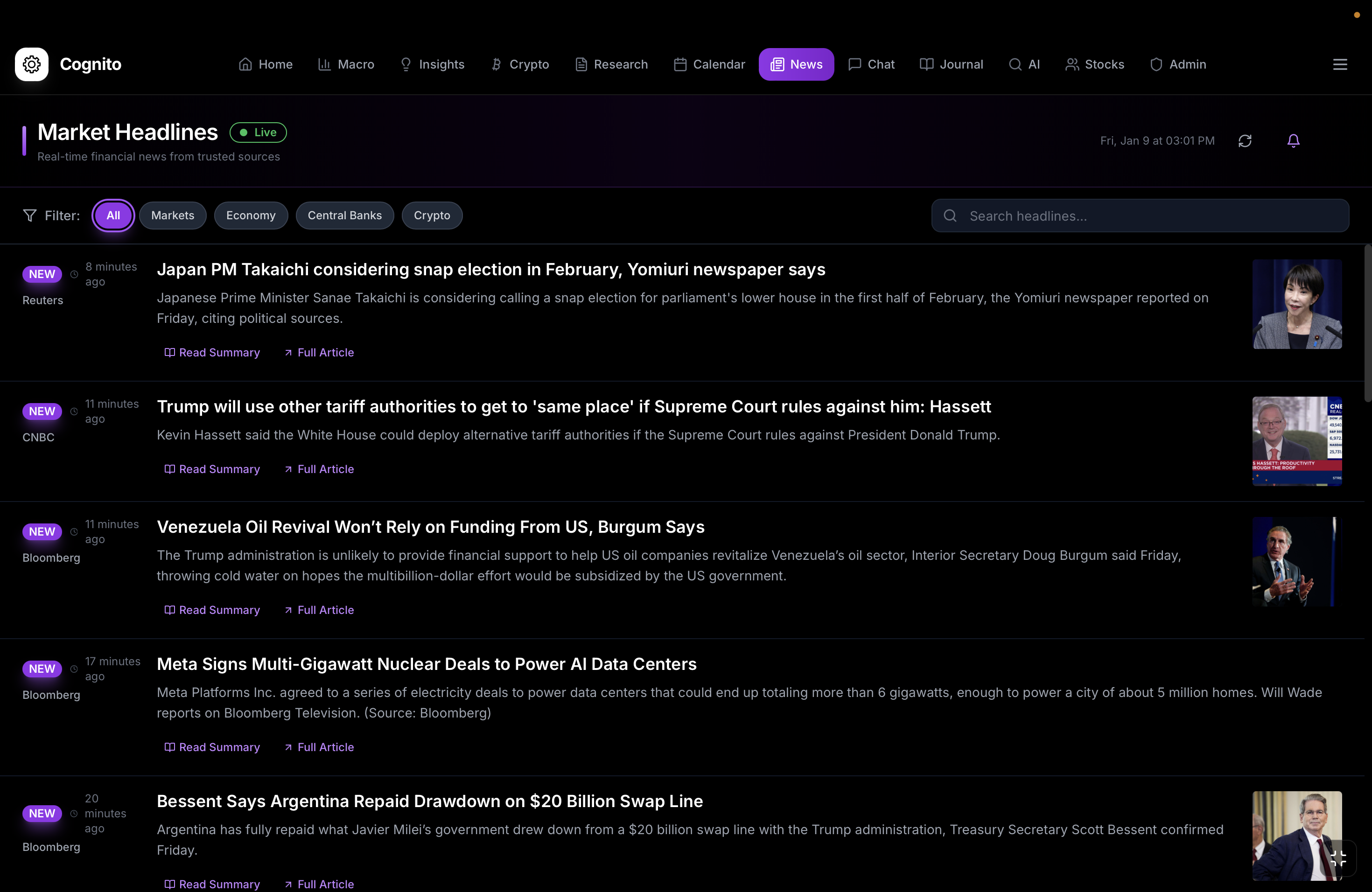
Task: Open notifications via the bell icon
Action: [1293, 140]
